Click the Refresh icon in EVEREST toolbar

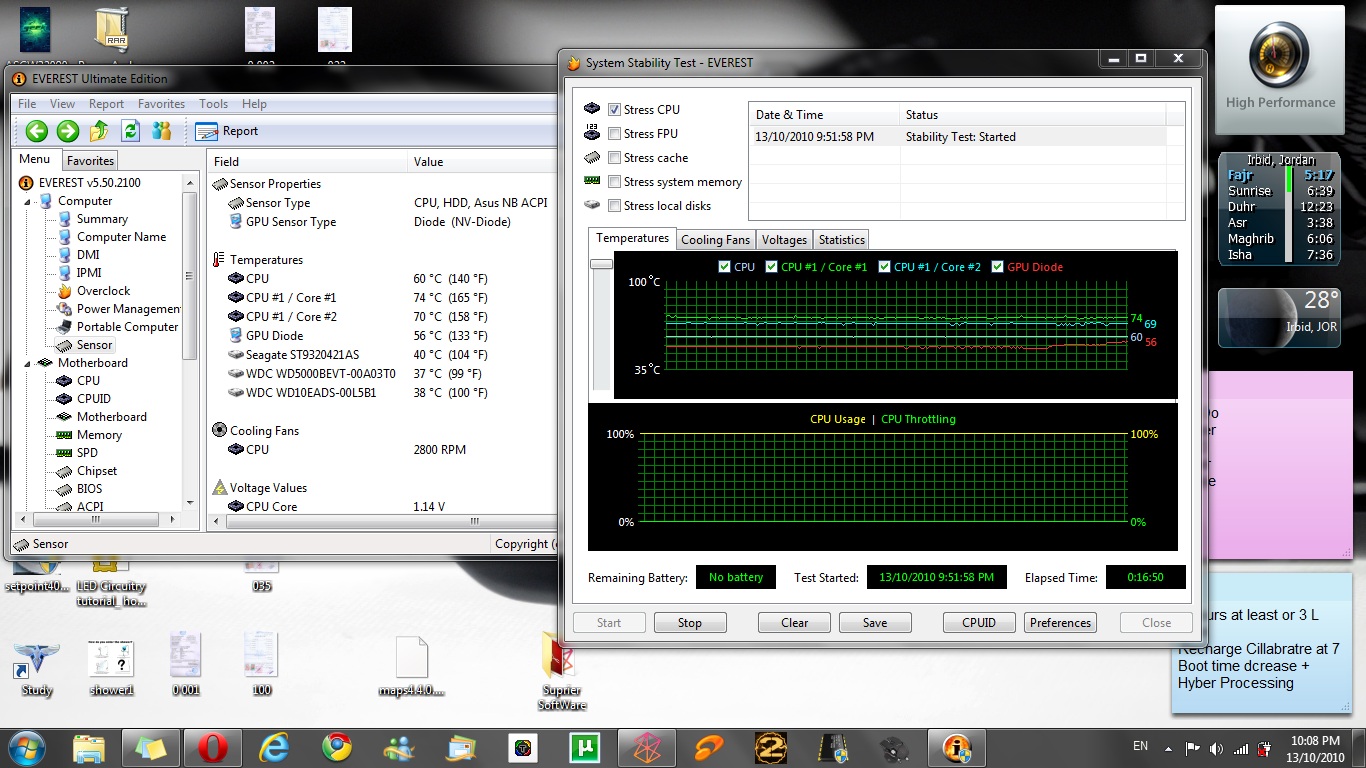130,131
